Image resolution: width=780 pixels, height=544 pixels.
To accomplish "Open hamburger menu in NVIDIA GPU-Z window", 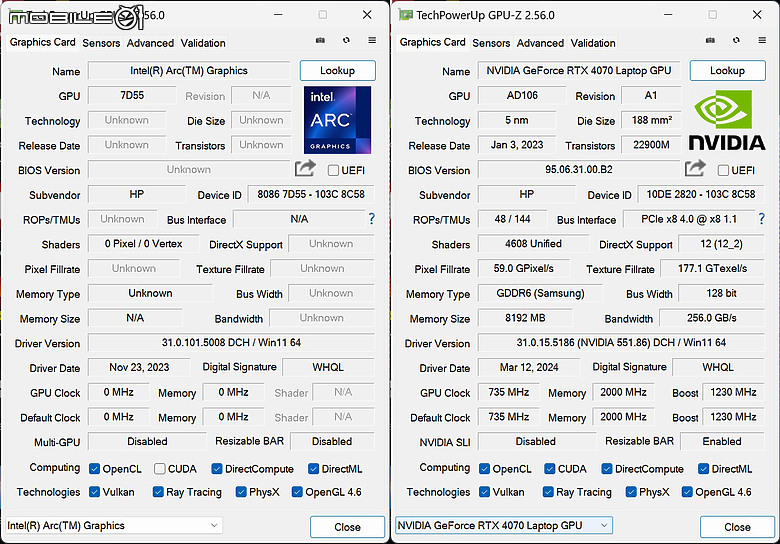I will tap(762, 40).
